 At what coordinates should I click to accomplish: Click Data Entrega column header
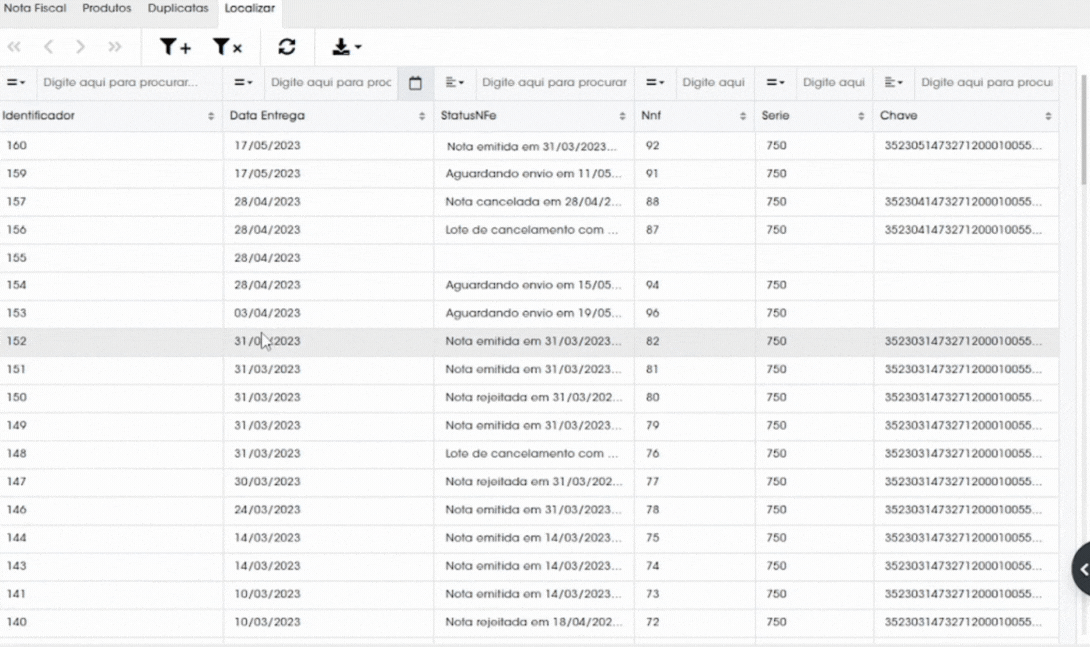pyautogui.click(x=328, y=116)
